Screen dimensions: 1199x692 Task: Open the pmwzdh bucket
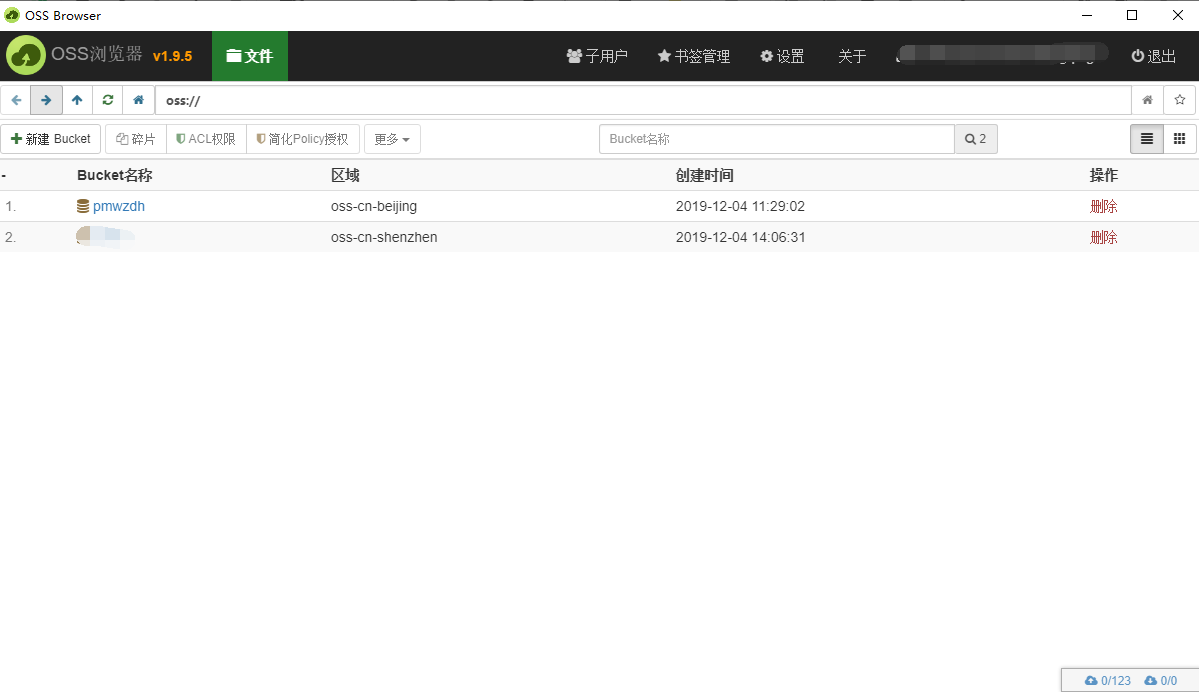point(119,206)
